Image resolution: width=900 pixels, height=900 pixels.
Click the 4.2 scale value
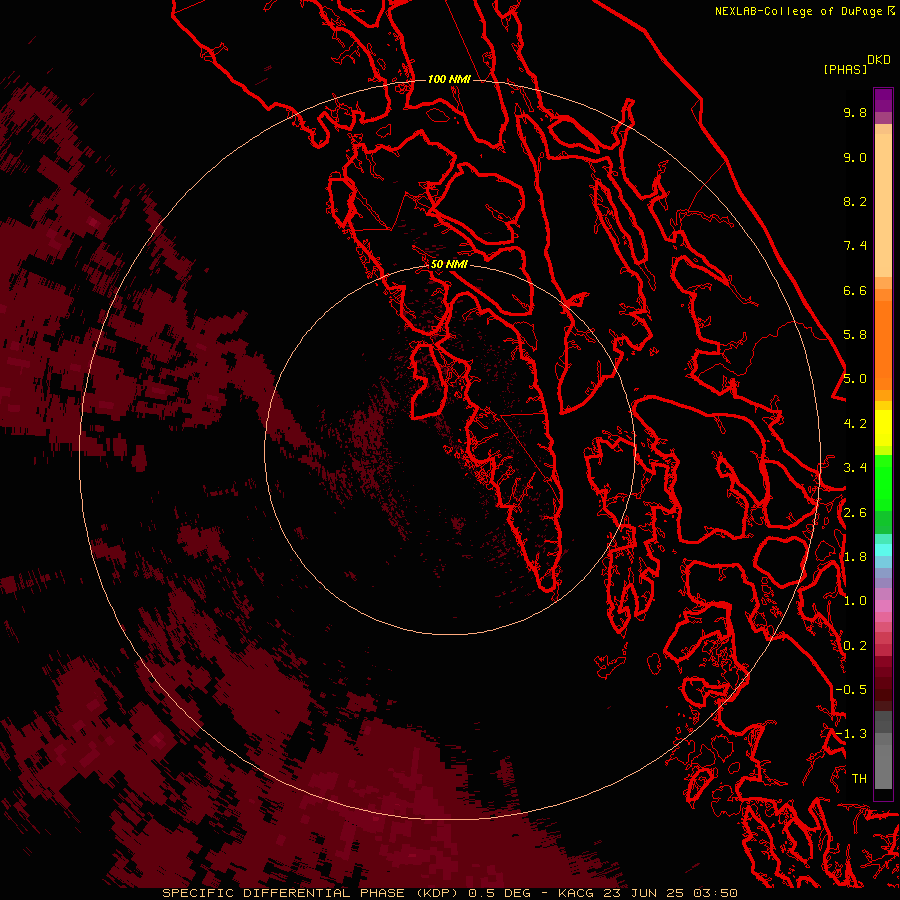coord(855,424)
